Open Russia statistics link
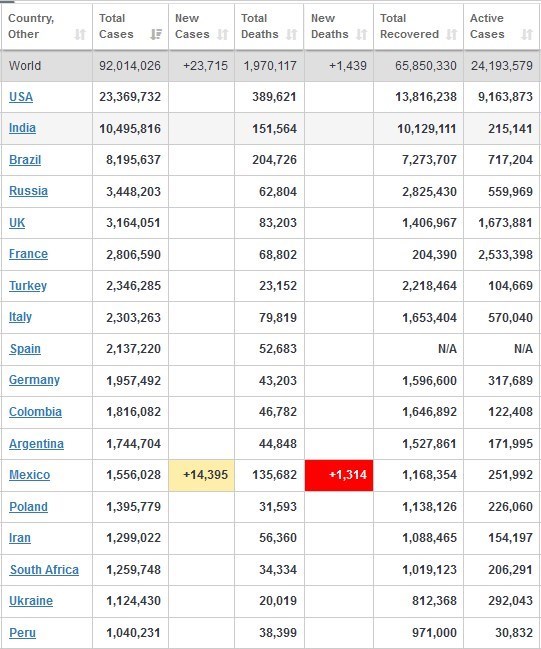 click(28, 191)
